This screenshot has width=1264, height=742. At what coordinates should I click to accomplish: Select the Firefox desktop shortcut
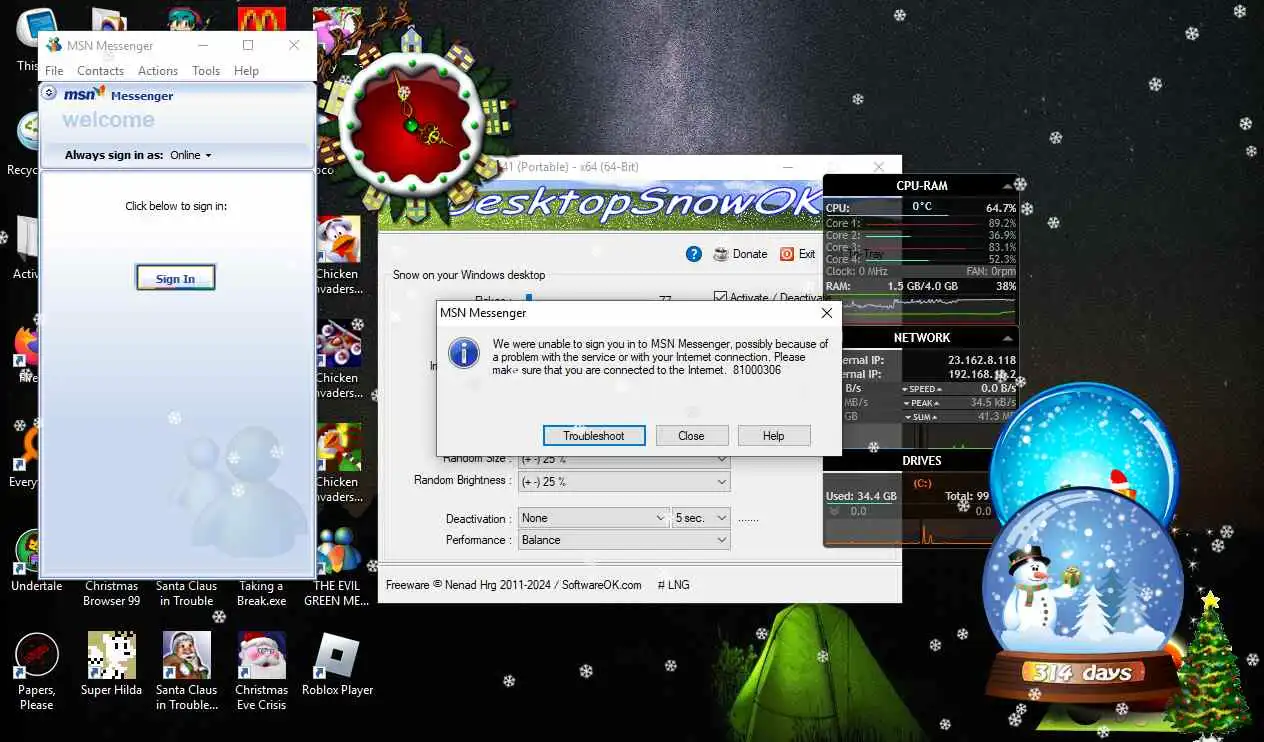click(x=27, y=347)
